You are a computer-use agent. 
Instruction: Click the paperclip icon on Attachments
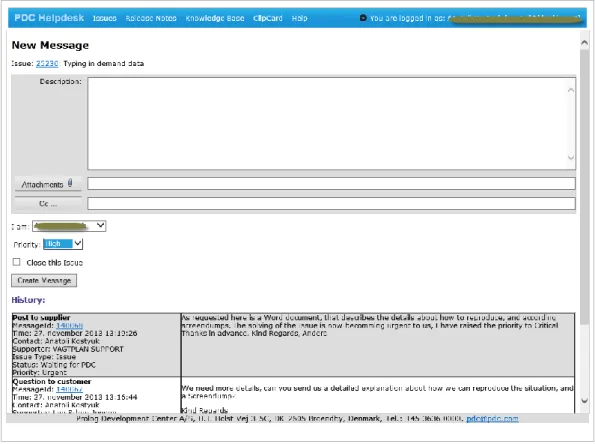(70, 183)
